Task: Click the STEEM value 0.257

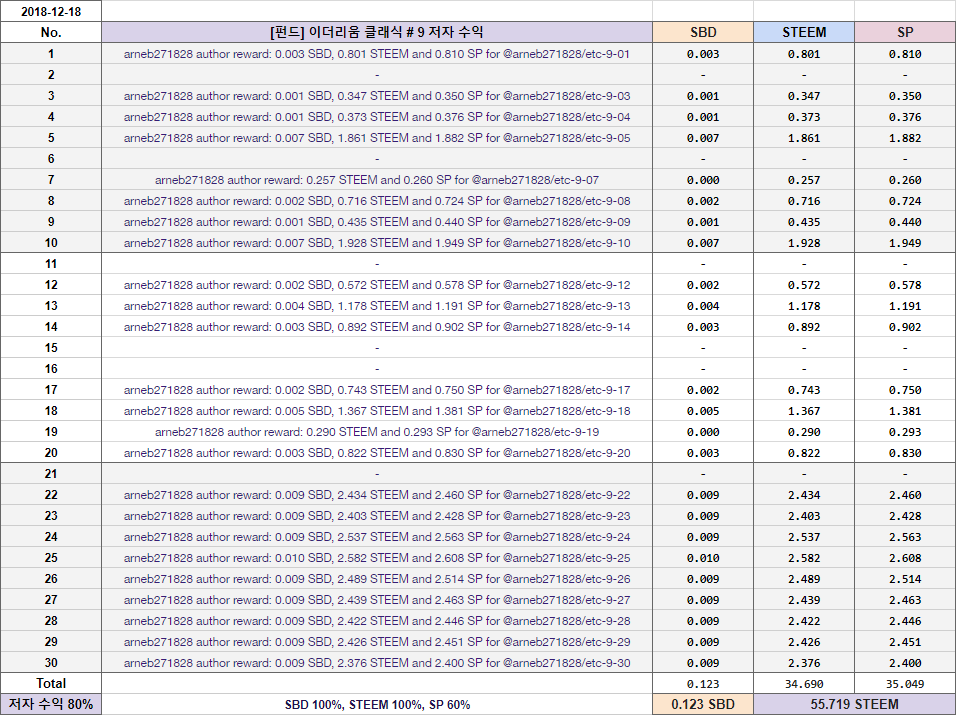Action: (804, 180)
